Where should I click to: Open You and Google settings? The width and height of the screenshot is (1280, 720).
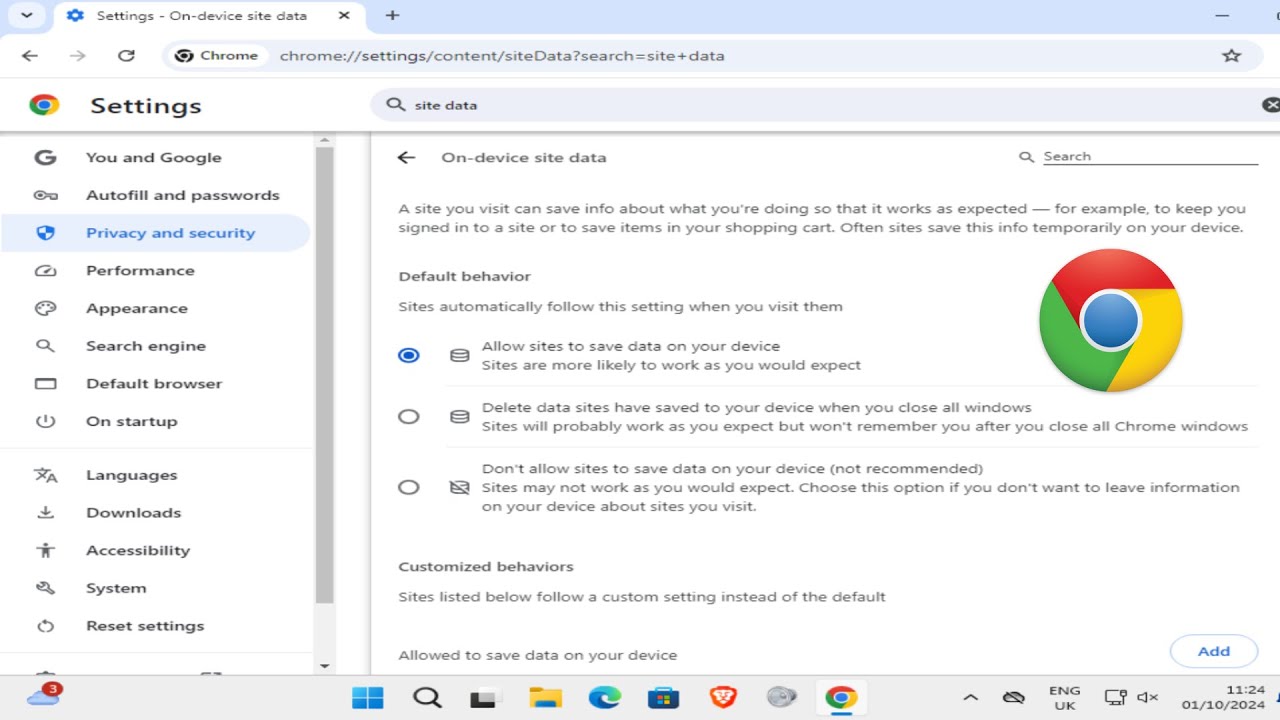coord(154,157)
